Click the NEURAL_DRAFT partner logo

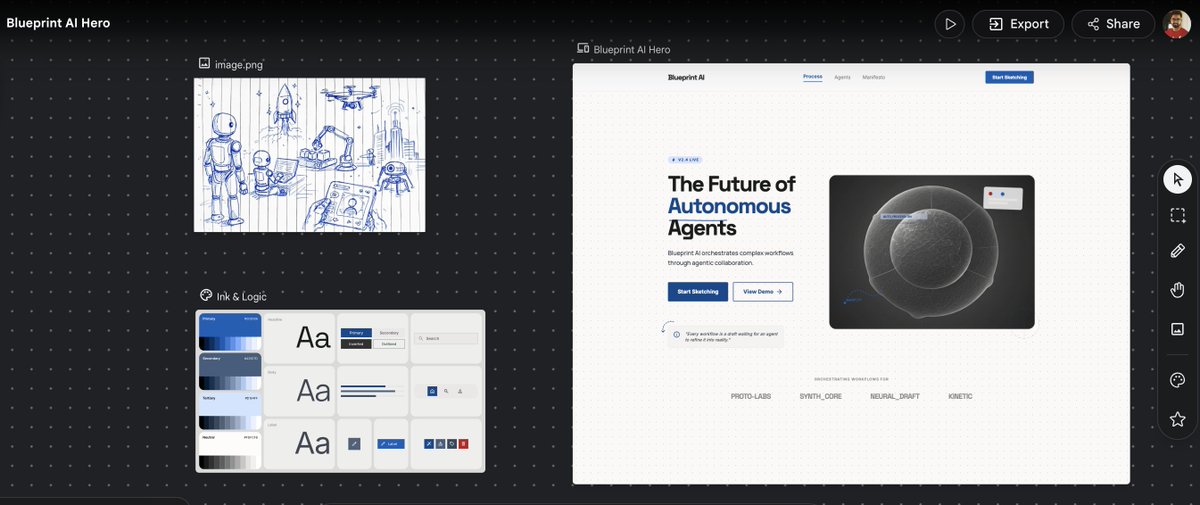tap(894, 396)
